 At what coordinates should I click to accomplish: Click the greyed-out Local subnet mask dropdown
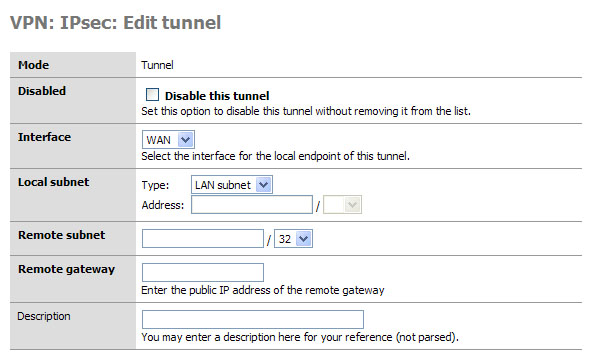[342, 205]
